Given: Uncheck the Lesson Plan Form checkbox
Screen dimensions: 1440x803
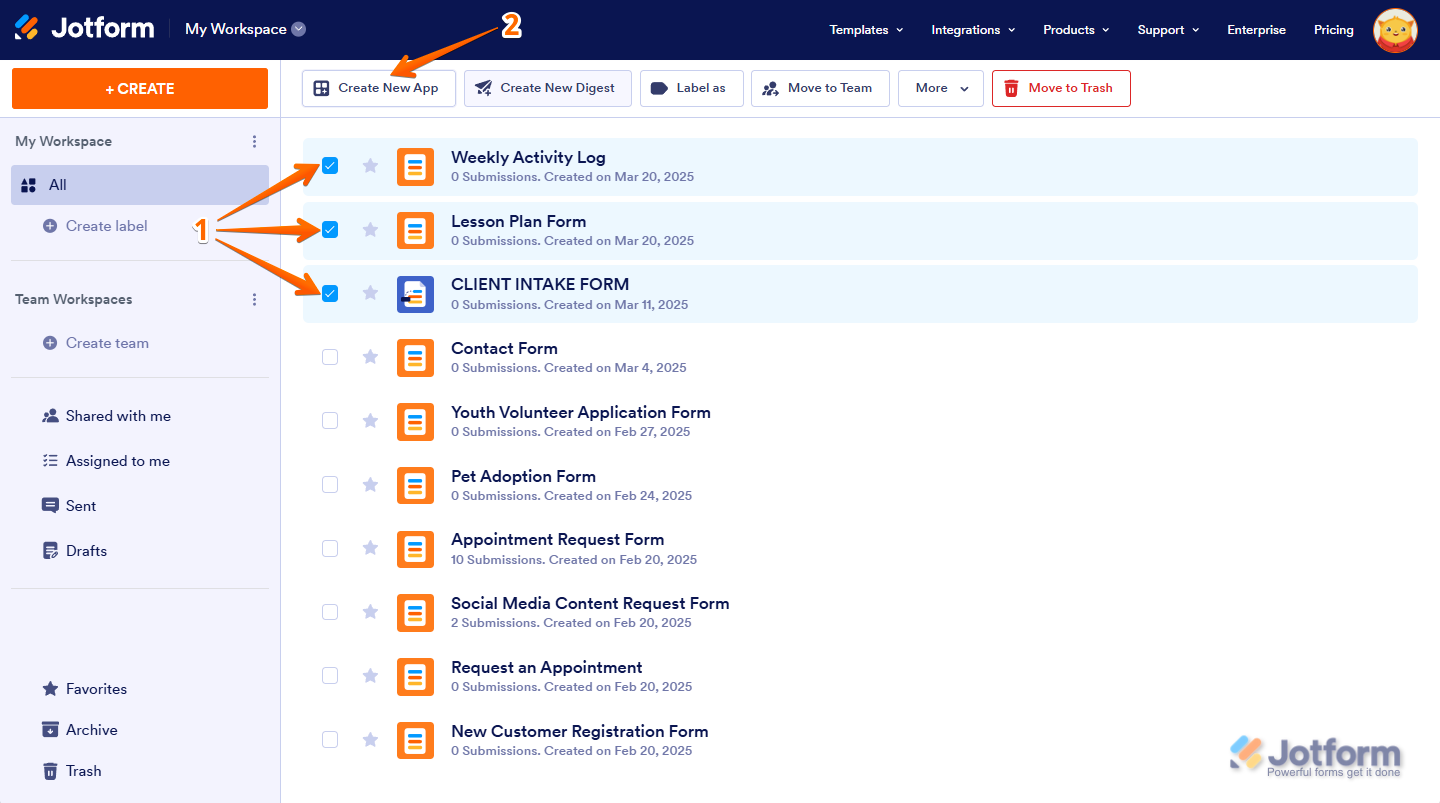Looking at the screenshot, I should (x=330, y=230).
